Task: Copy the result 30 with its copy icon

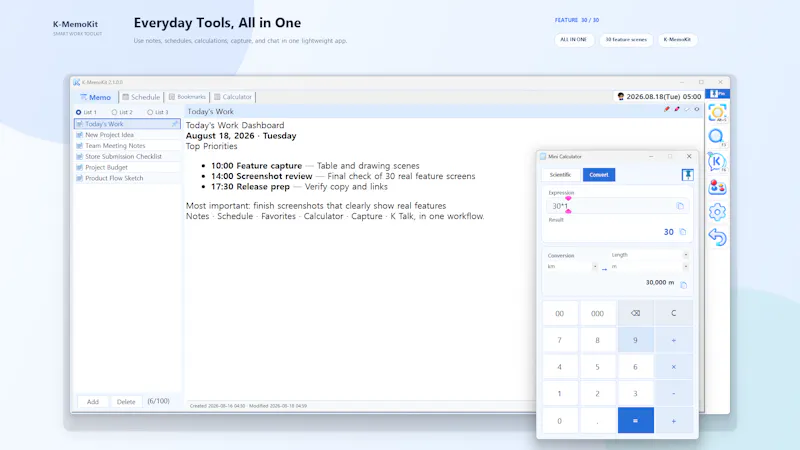Action: tap(683, 232)
